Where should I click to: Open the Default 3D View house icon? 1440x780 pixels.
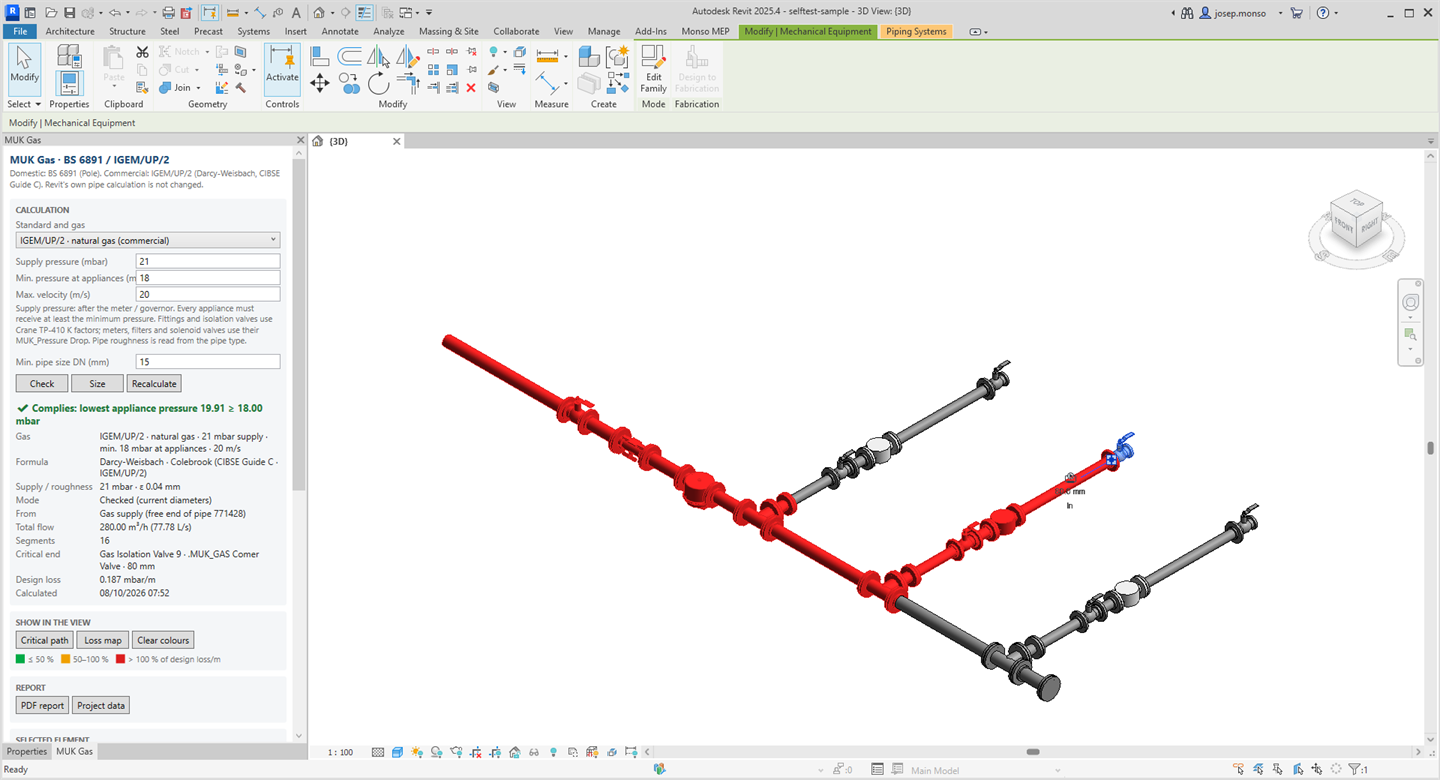pyautogui.click(x=319, y=13)
